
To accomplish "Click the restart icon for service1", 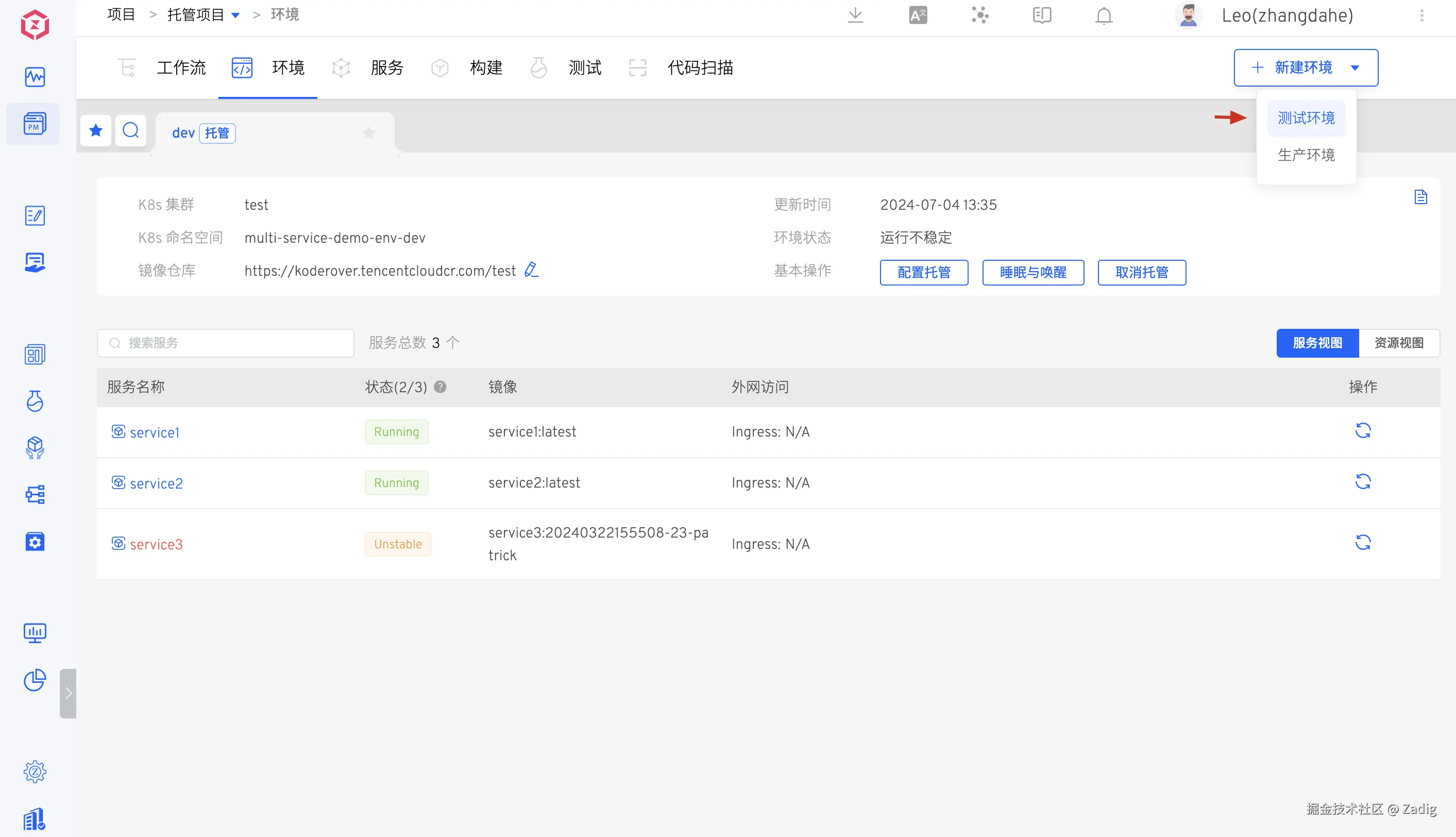I will pyautogui.click(x=1362, y=430).
